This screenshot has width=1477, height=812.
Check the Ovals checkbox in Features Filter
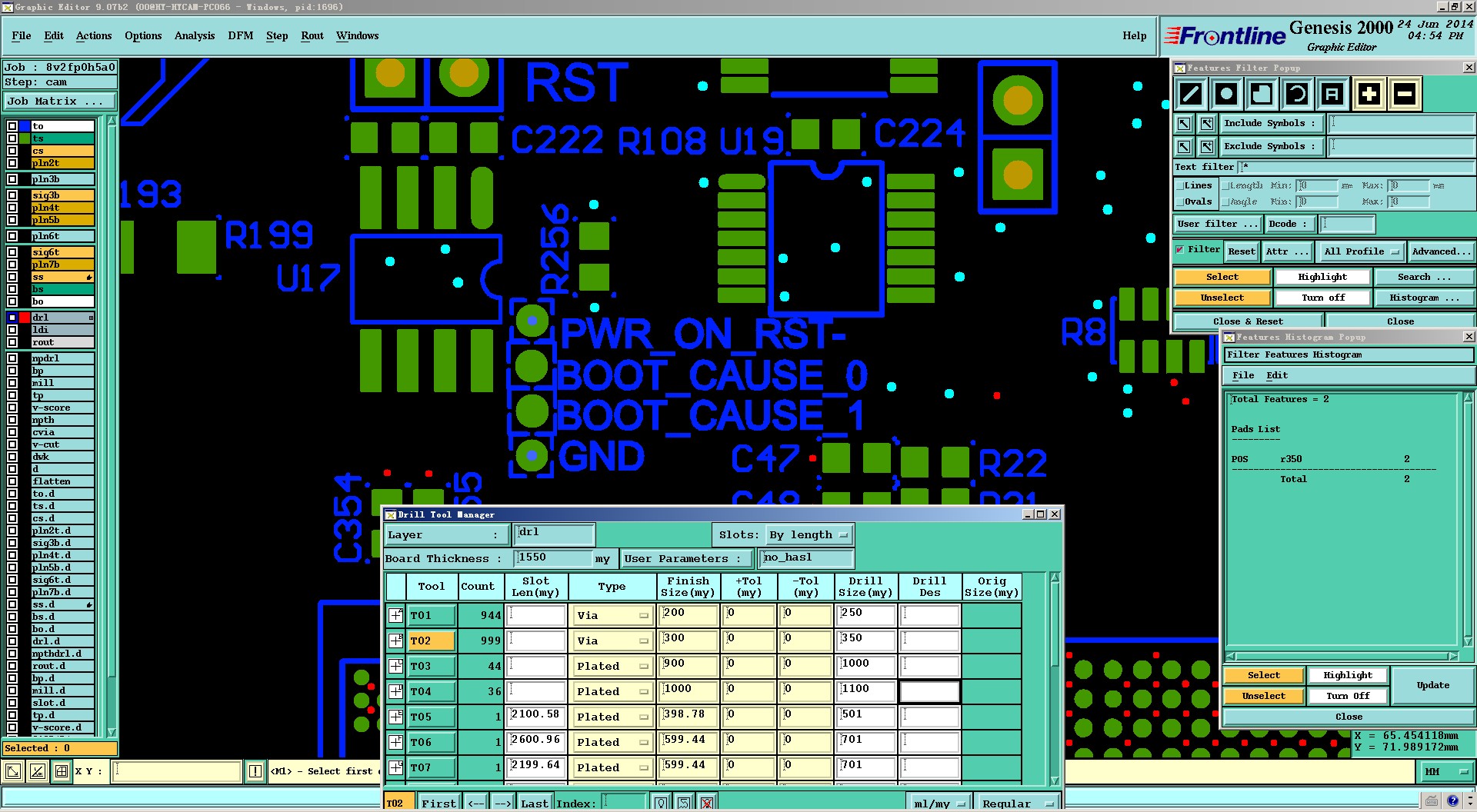click(1180, 201)
